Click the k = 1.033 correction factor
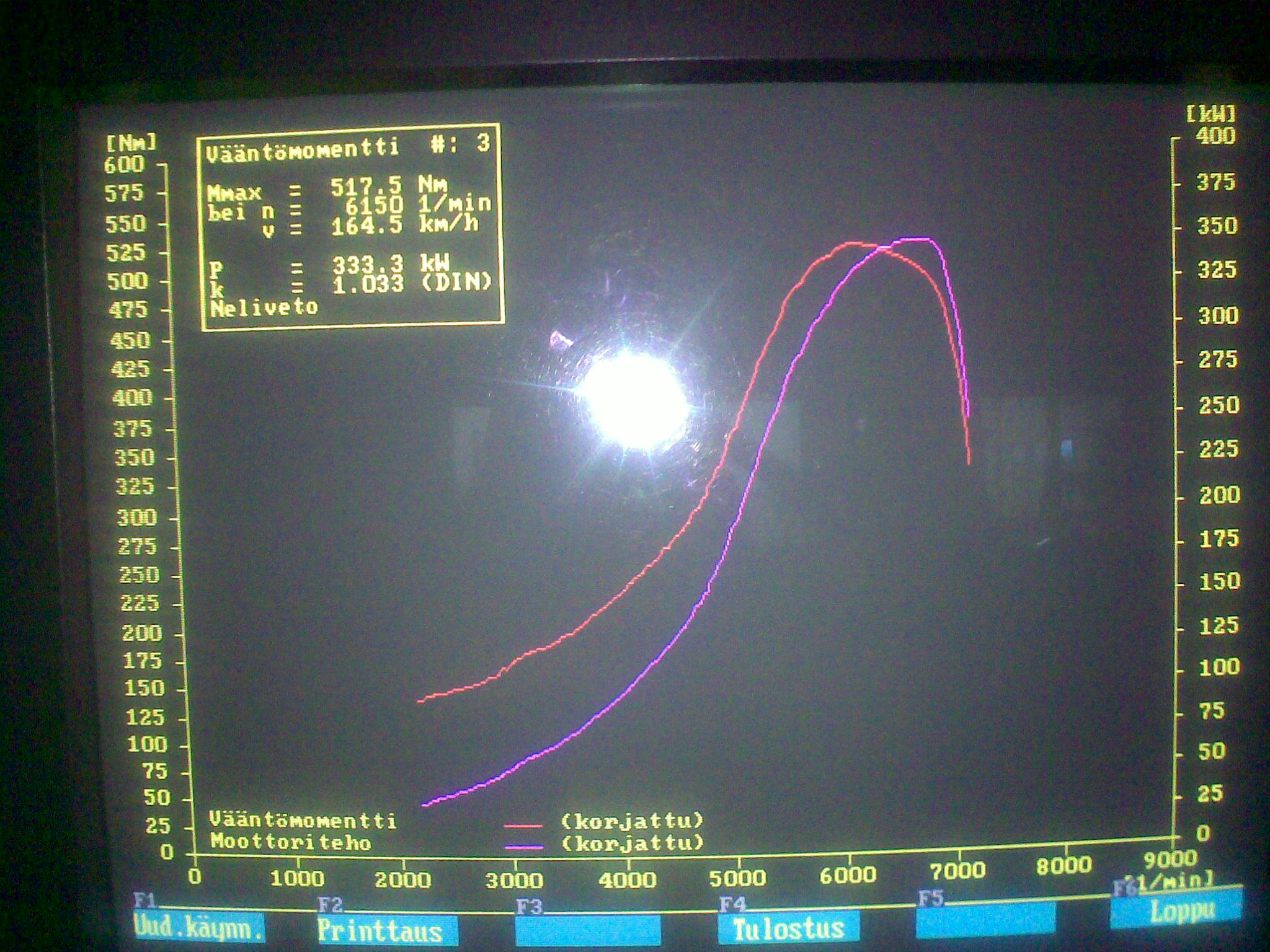1270x952 pixels. [368, 284]
